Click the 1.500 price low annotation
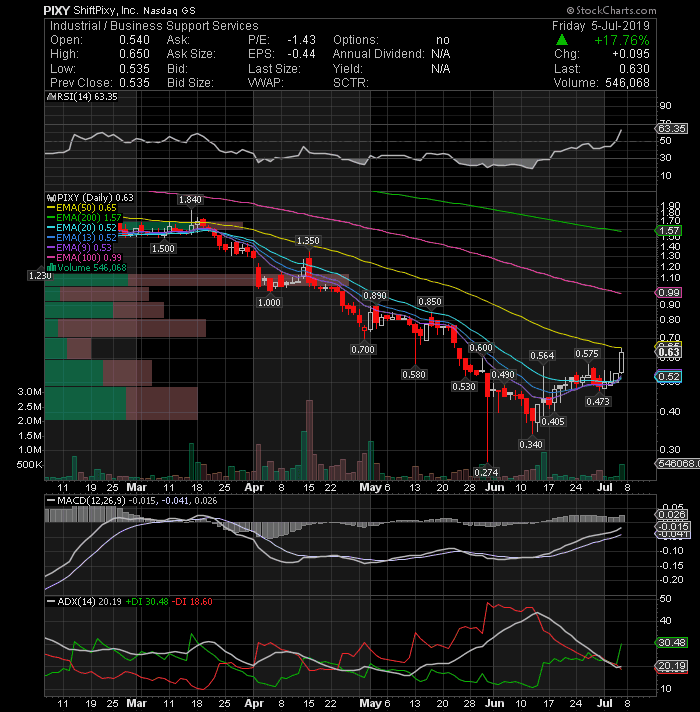Screen dimensions: 700x712 [163, 248]
